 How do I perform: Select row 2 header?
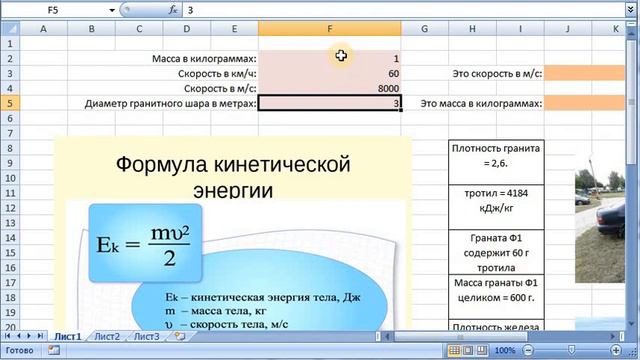click(10, 58)
